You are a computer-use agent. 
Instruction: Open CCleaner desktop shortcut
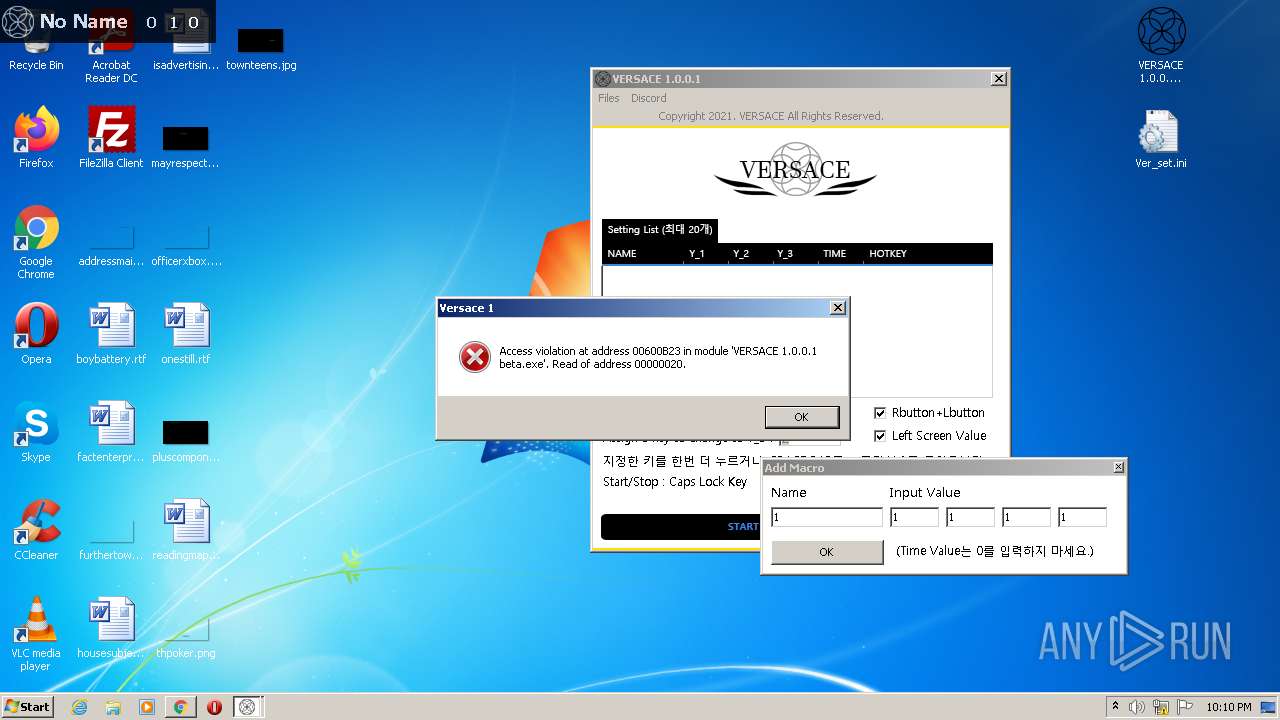click(x=36, y=530)
